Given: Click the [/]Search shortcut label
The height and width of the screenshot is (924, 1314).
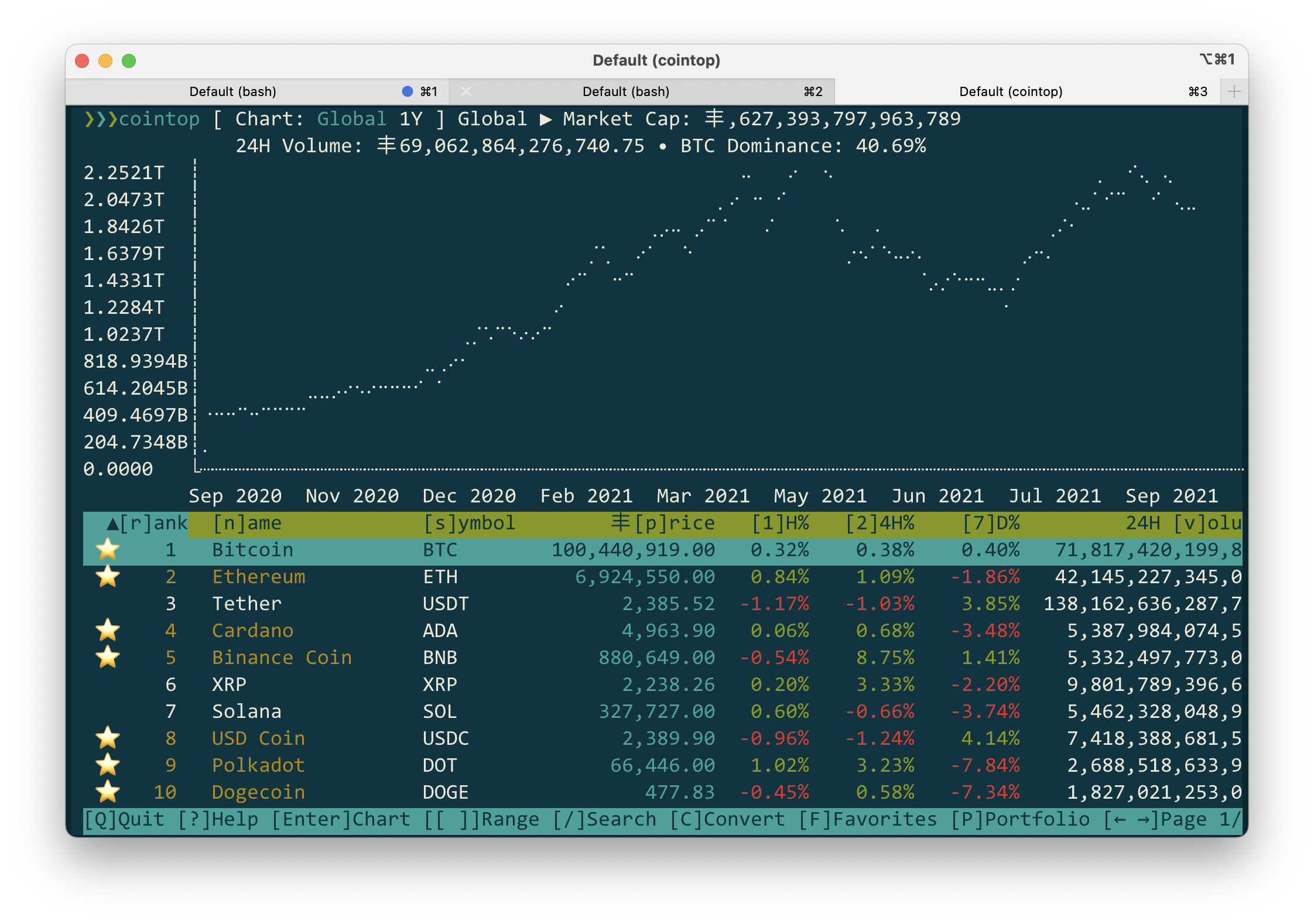Looking at the screenshot, I should pos(604,819).
